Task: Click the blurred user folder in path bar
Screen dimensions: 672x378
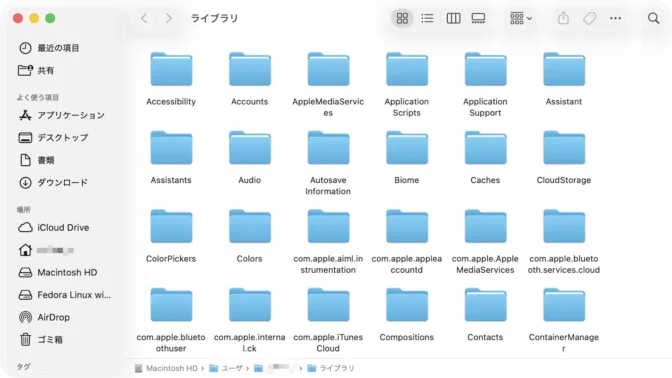Action: 274,368
